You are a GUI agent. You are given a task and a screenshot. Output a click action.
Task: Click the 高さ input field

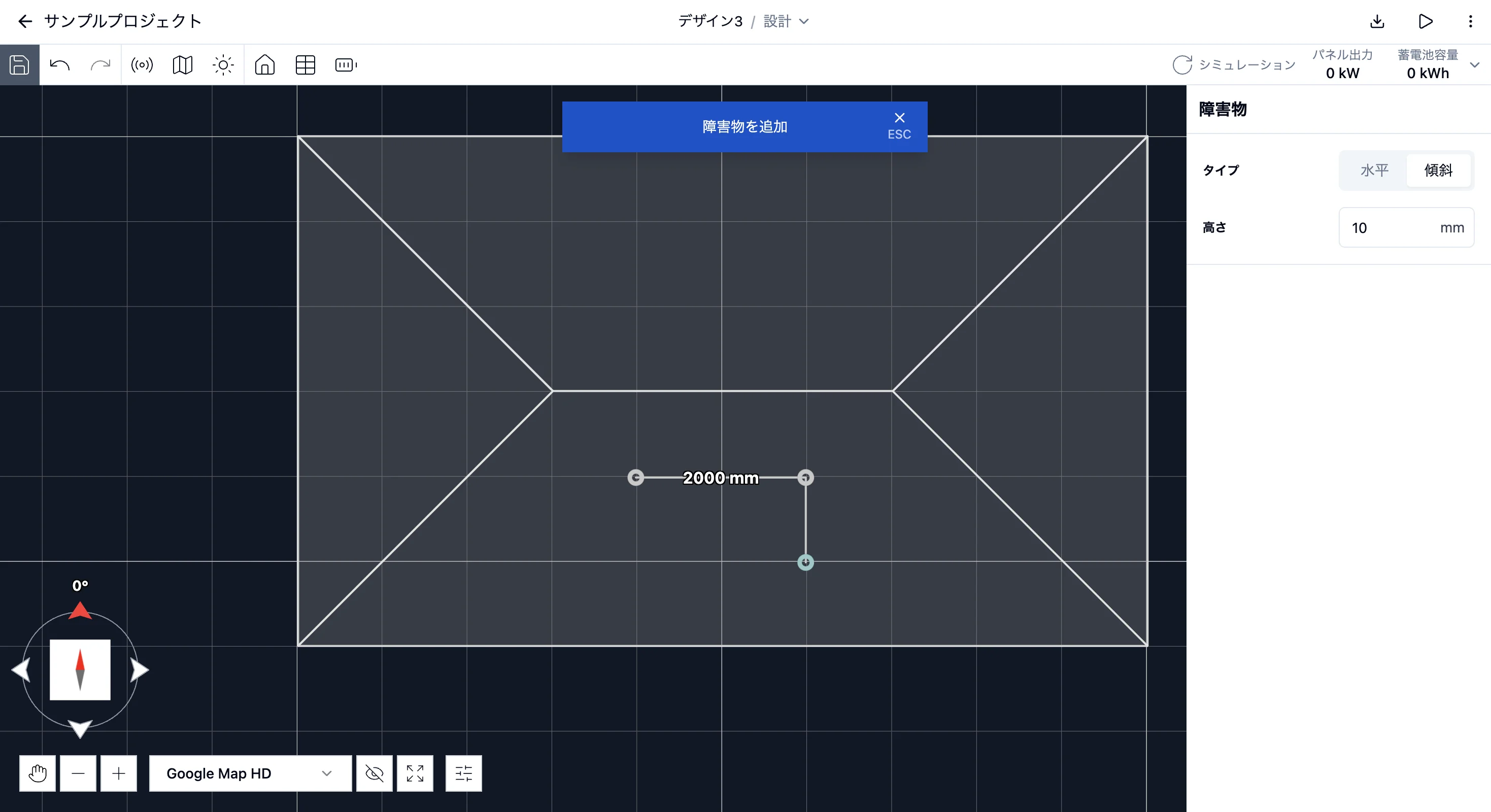pyautogui.click(x=1406, y=227)
